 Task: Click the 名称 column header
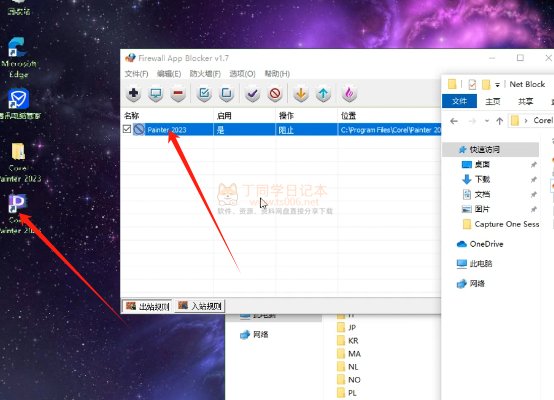pos(167,116)
